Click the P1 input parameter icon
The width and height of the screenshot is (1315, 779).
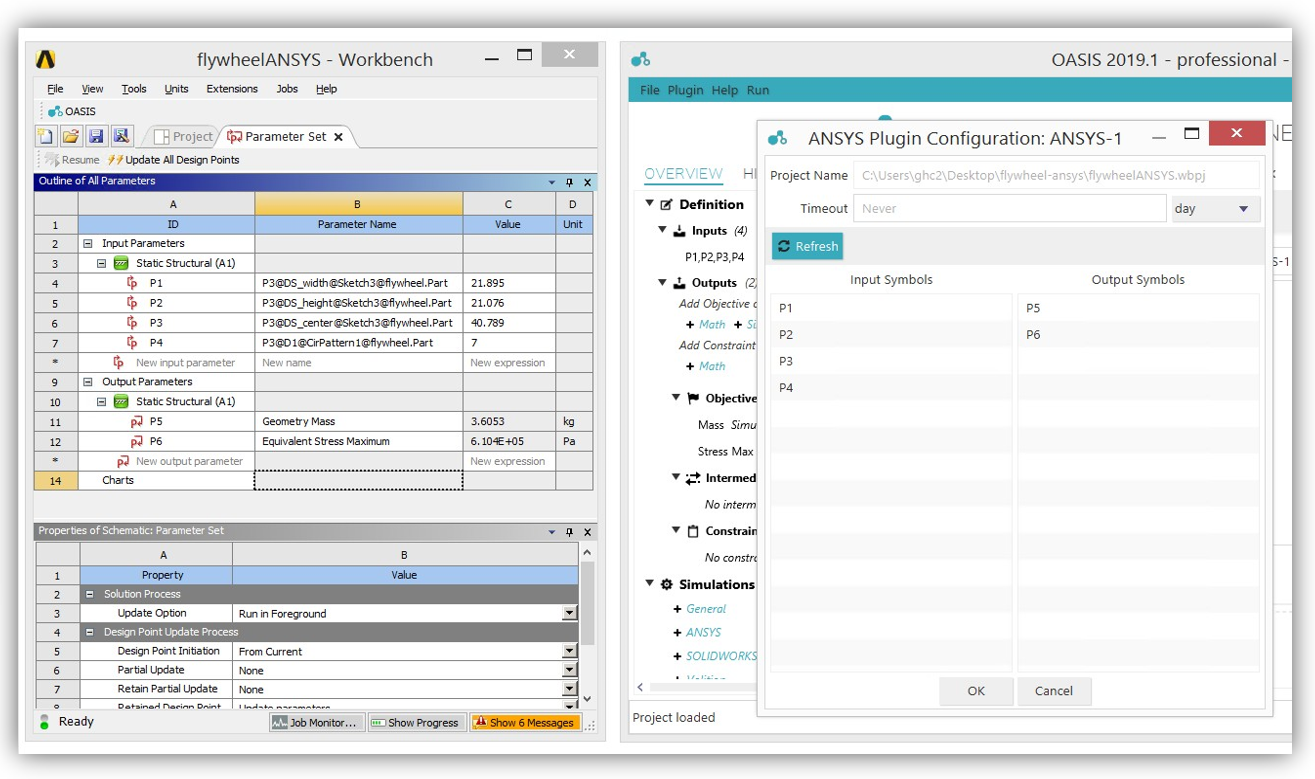pos(132,283)
